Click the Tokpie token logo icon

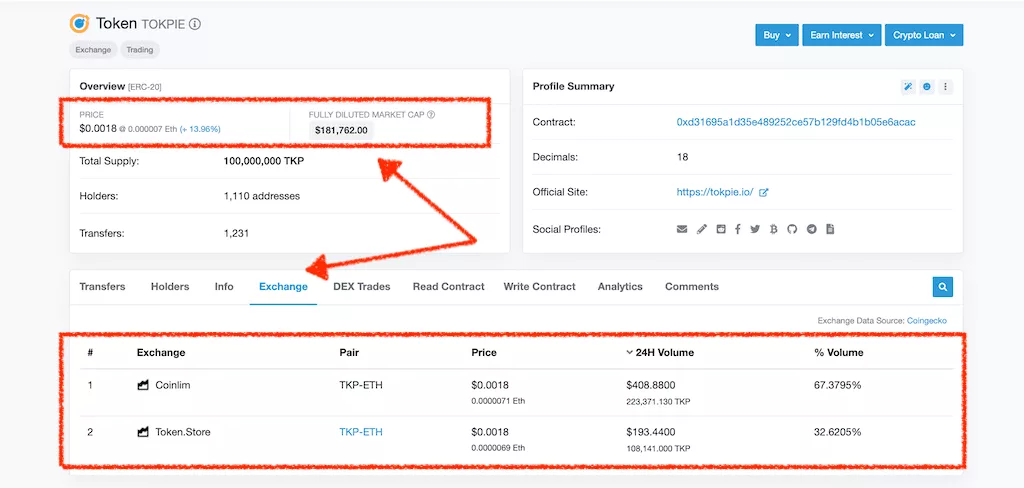pyautogui.click(x=80, y=24)
